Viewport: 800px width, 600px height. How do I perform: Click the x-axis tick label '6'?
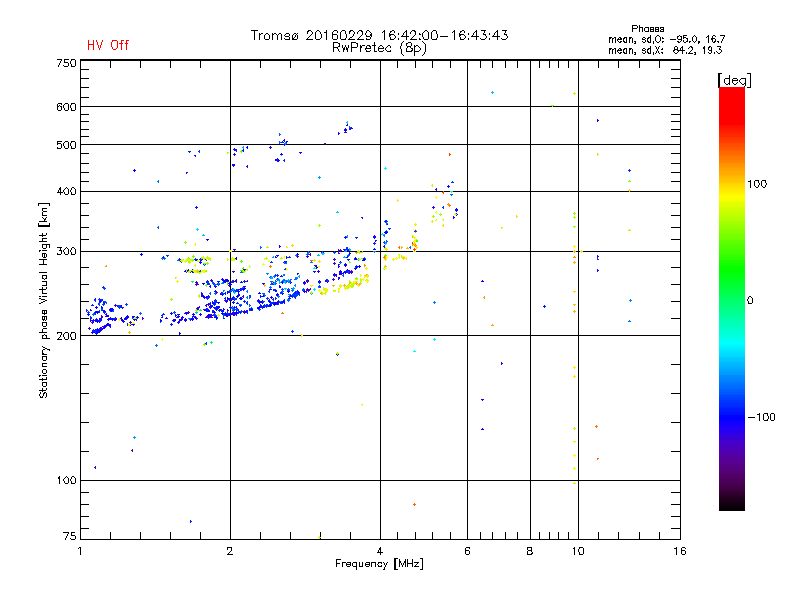[467, 551]
